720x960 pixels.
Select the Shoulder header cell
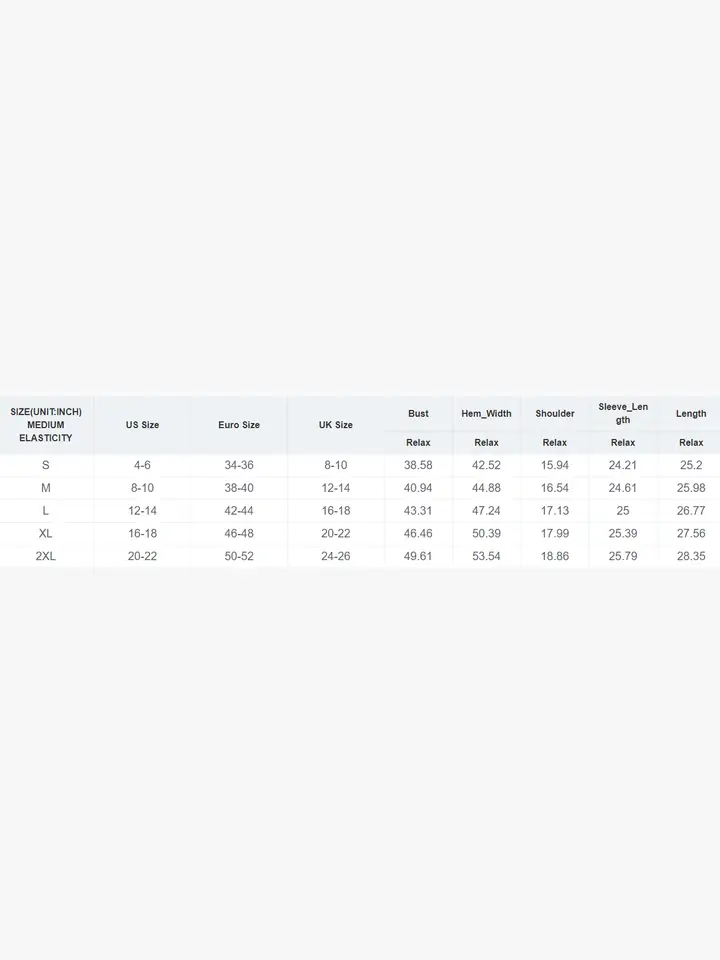(555, 414)
